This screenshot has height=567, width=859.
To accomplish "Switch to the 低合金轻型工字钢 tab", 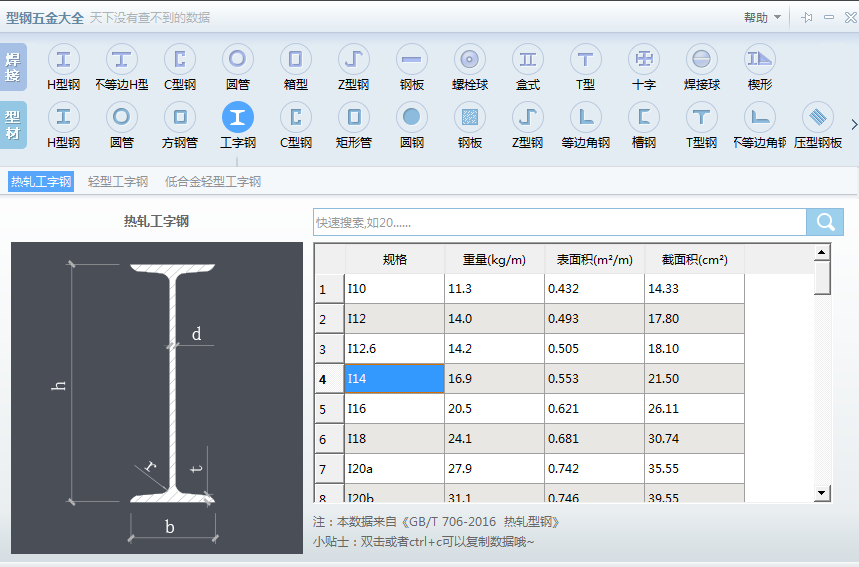I will tap(213, 181).
